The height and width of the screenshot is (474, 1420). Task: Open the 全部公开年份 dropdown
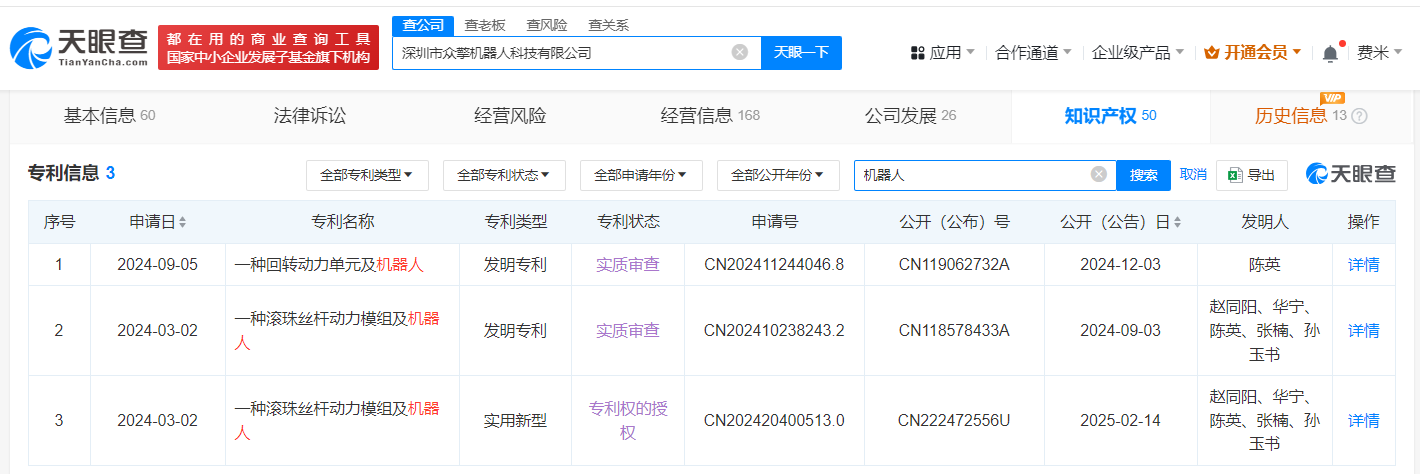pos(777,175)
